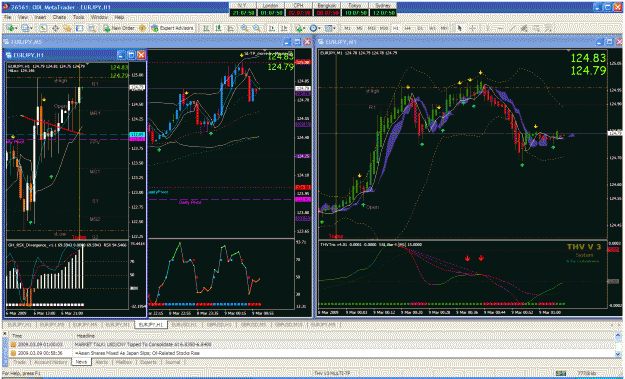Switch to the Experts terminal tab
The height and width of the screenshot is (379, 625).
pos(148,362)
